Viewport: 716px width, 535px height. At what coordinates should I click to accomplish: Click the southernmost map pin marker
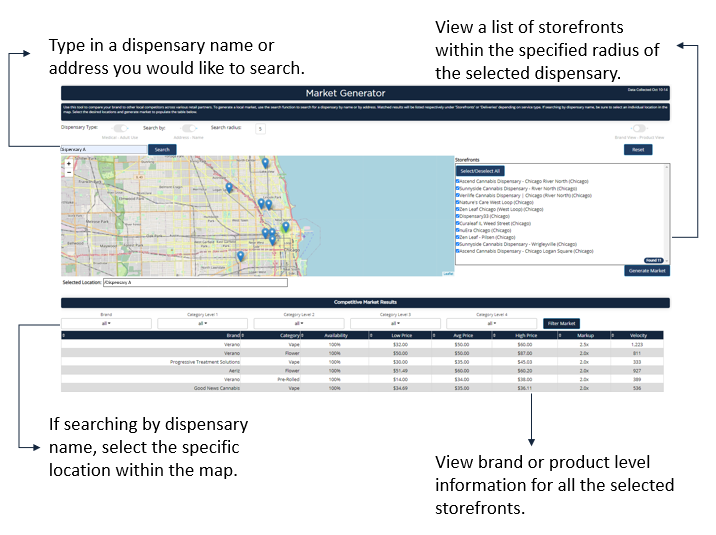coord(240,256)
